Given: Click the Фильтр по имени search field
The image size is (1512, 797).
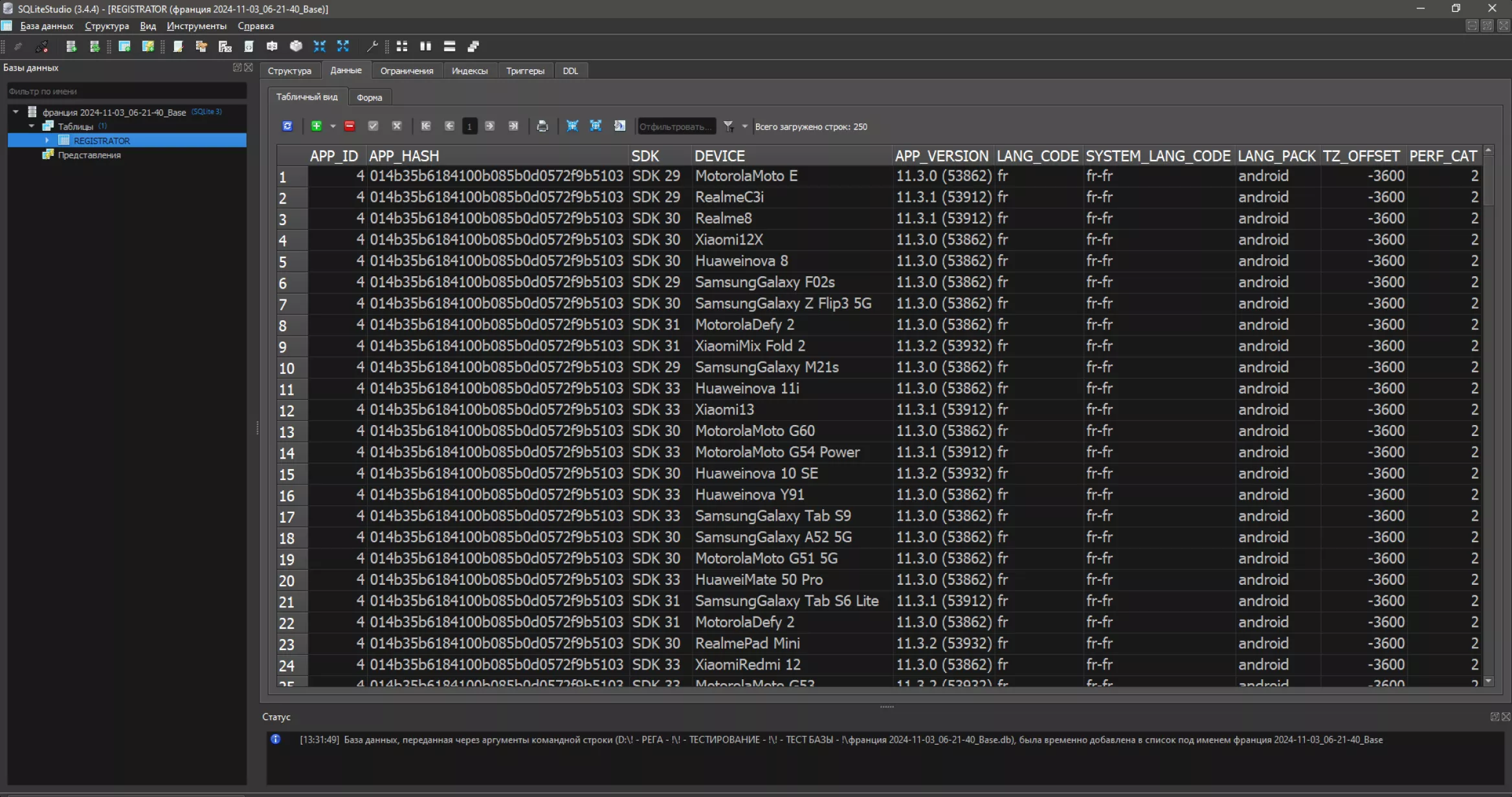Looking at the screenshot, I should (127, 91).
